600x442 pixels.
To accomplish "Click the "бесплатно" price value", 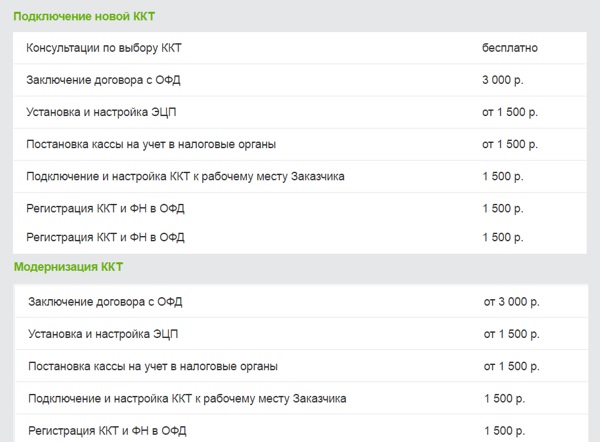I will click(510, 47).
